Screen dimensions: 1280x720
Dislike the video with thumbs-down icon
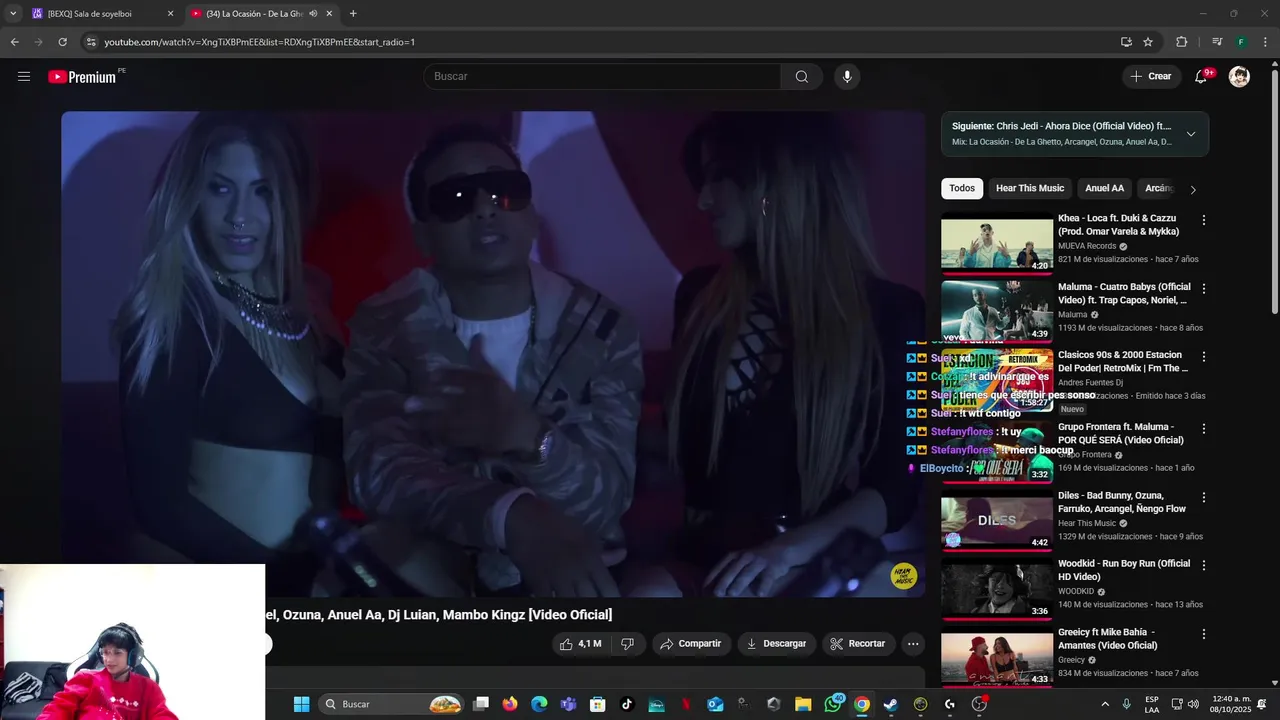(x=627, y=644)
